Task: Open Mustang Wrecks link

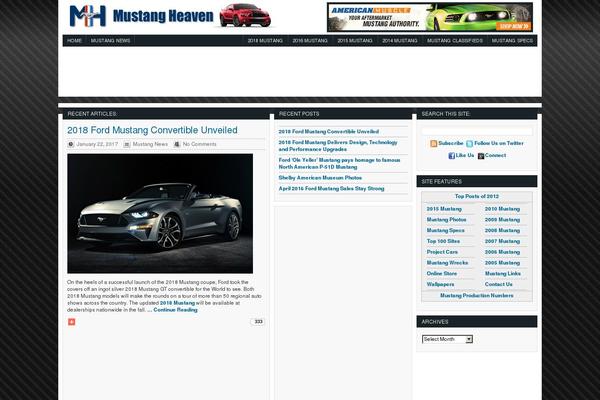Action: click(x=447, y=263)
